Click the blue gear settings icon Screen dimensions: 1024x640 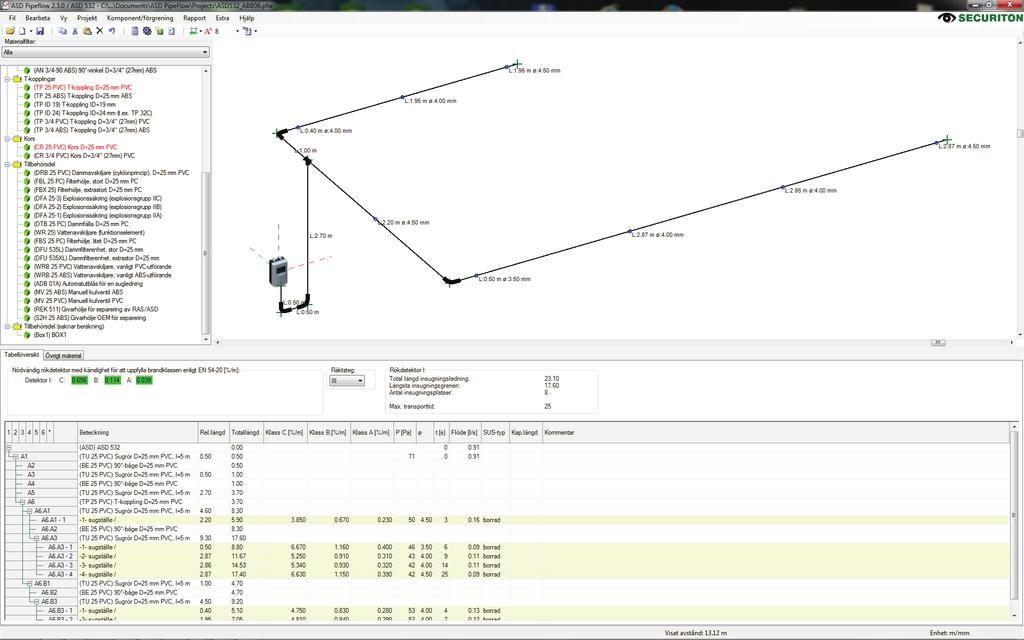click(x=147, y=31)
